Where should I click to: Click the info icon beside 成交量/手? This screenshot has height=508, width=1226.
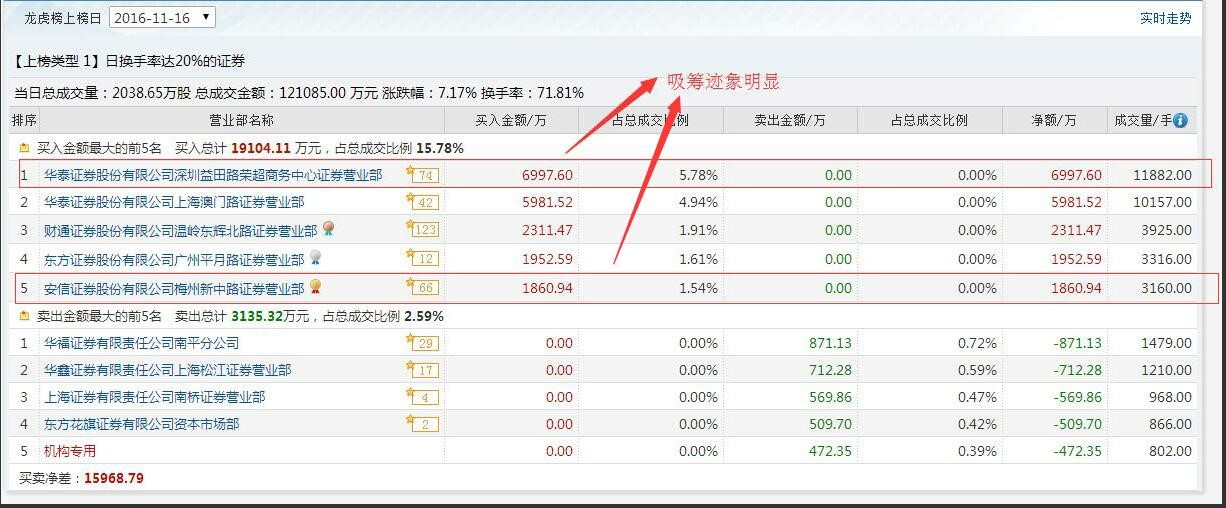coord(1180,121)
